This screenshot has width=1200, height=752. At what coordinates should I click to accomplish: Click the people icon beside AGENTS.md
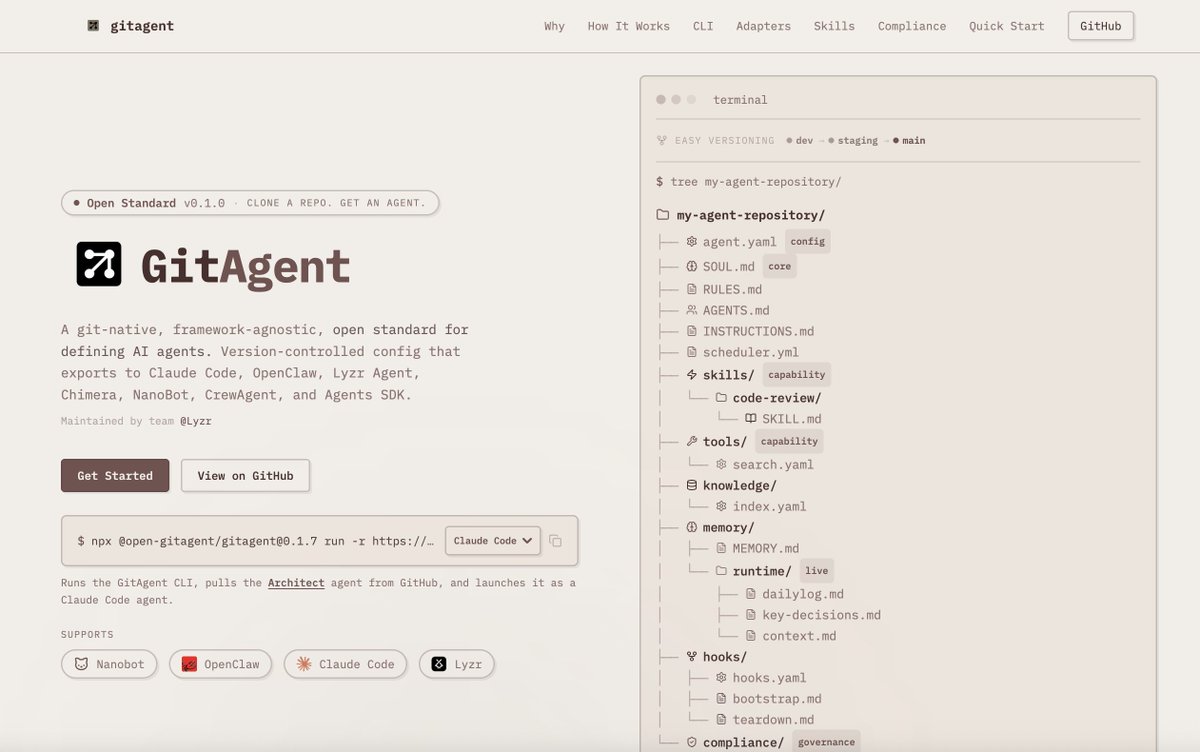pos(692,311)
